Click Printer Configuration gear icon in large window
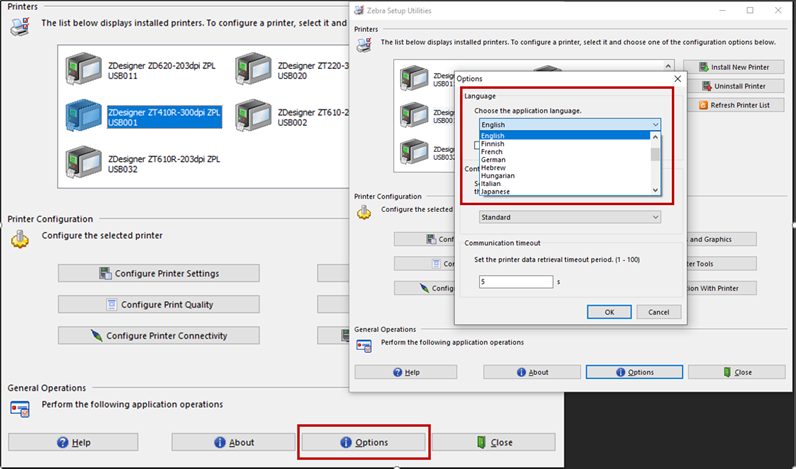Screen dimensions: 796x469 pos(20,239)
